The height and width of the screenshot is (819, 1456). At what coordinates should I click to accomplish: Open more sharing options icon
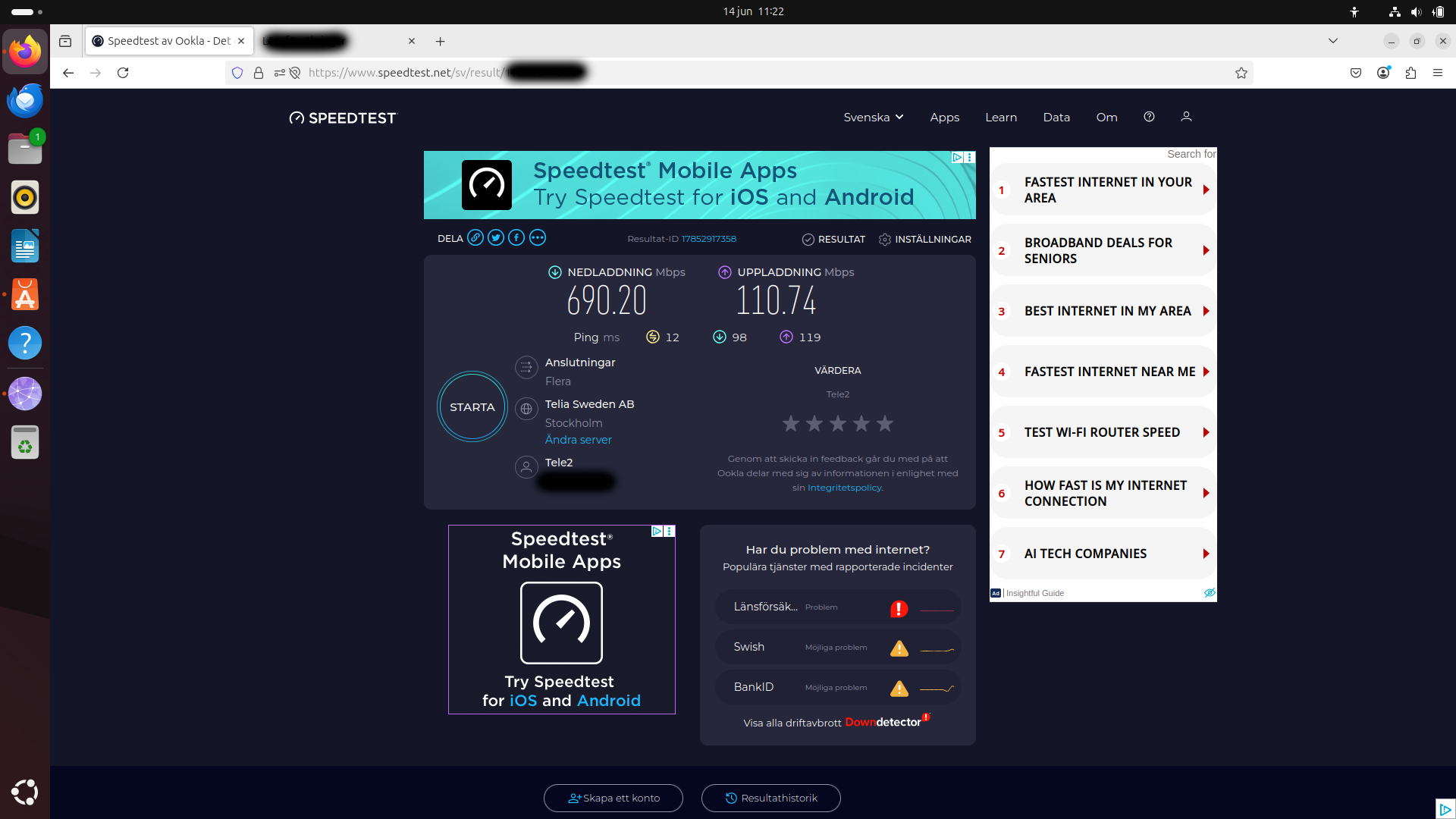[x=538, y=238]
